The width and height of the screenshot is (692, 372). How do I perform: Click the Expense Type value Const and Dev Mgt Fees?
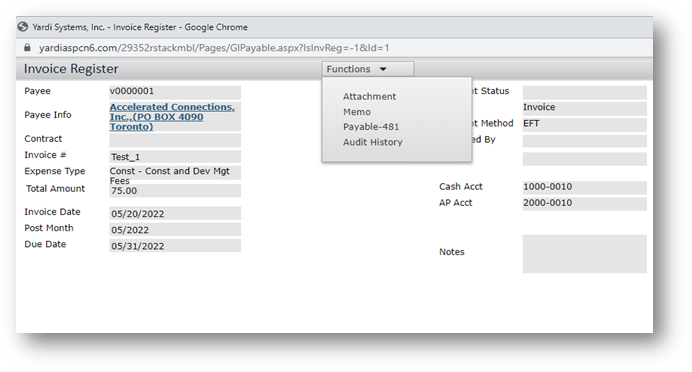pyautogui.click(x=175, y=172)
